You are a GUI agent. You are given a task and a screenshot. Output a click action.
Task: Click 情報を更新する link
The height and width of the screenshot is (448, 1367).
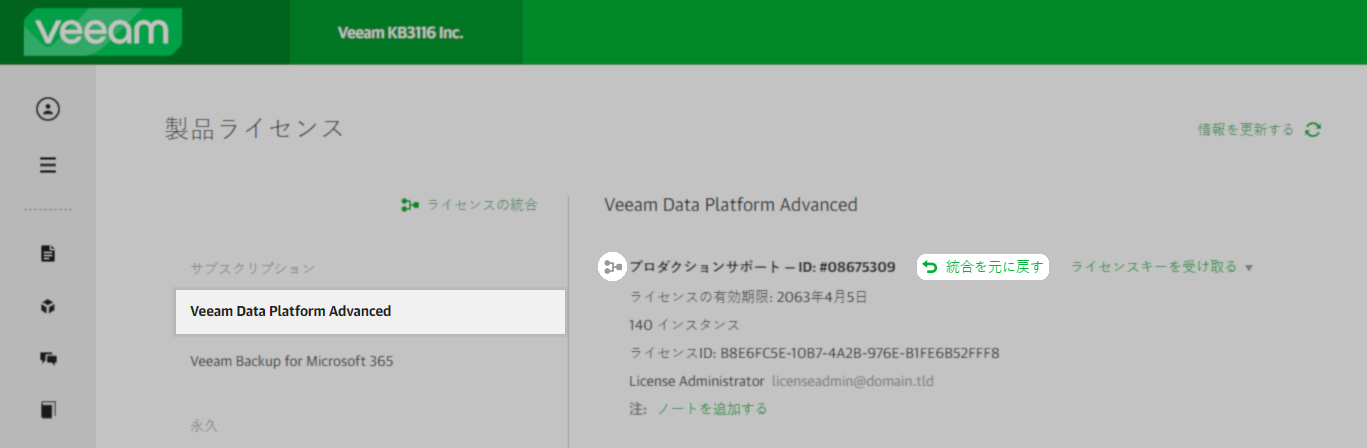[1246, 130]
